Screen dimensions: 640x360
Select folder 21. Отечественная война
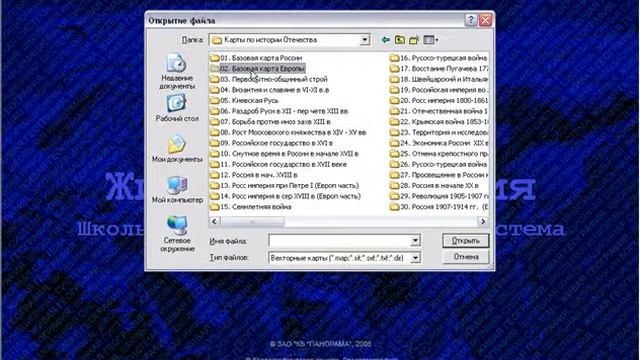(x=439, y=111)
